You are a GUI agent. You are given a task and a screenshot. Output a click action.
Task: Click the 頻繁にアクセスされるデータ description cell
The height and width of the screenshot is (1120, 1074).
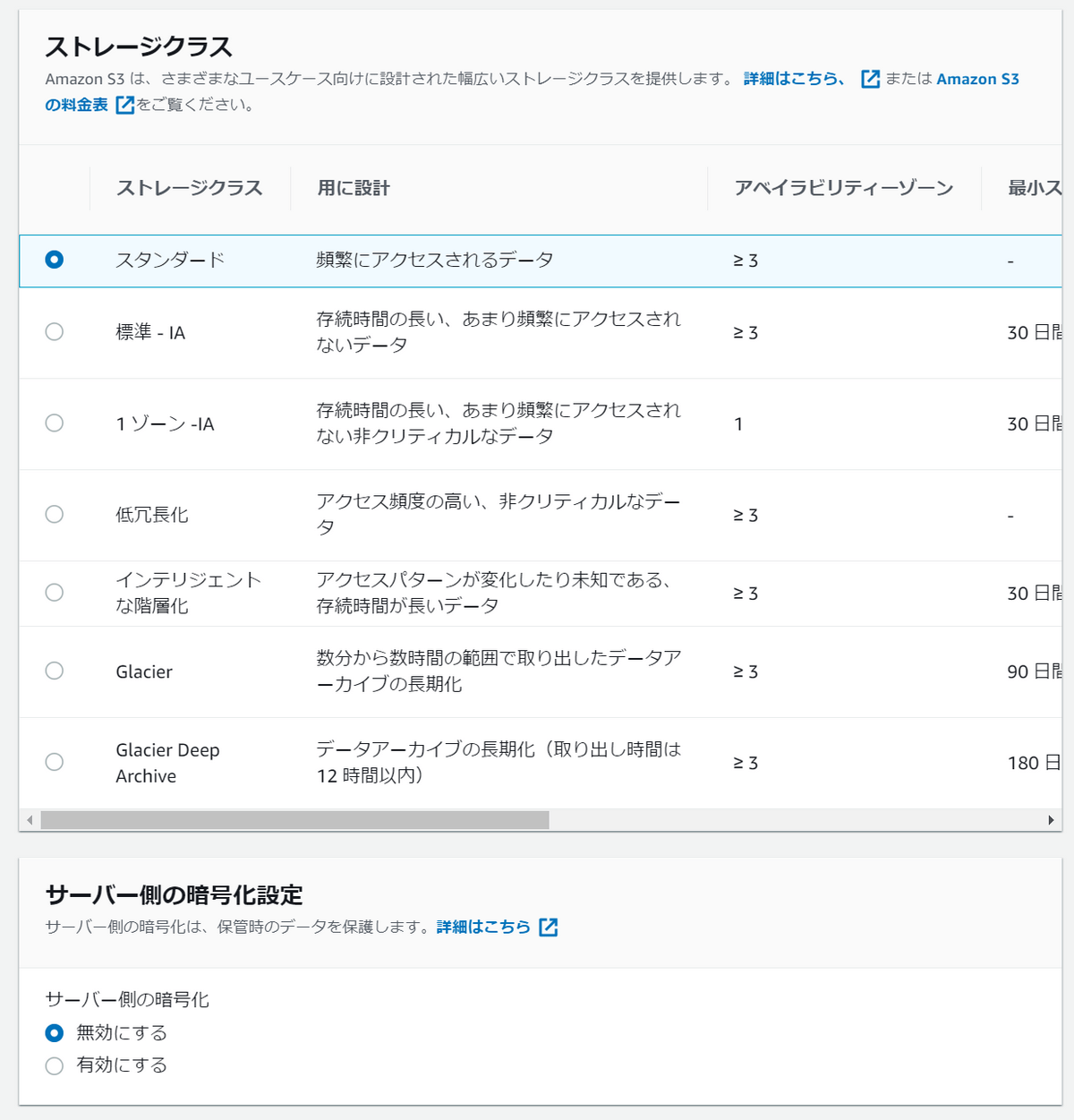tap(435, 260)
